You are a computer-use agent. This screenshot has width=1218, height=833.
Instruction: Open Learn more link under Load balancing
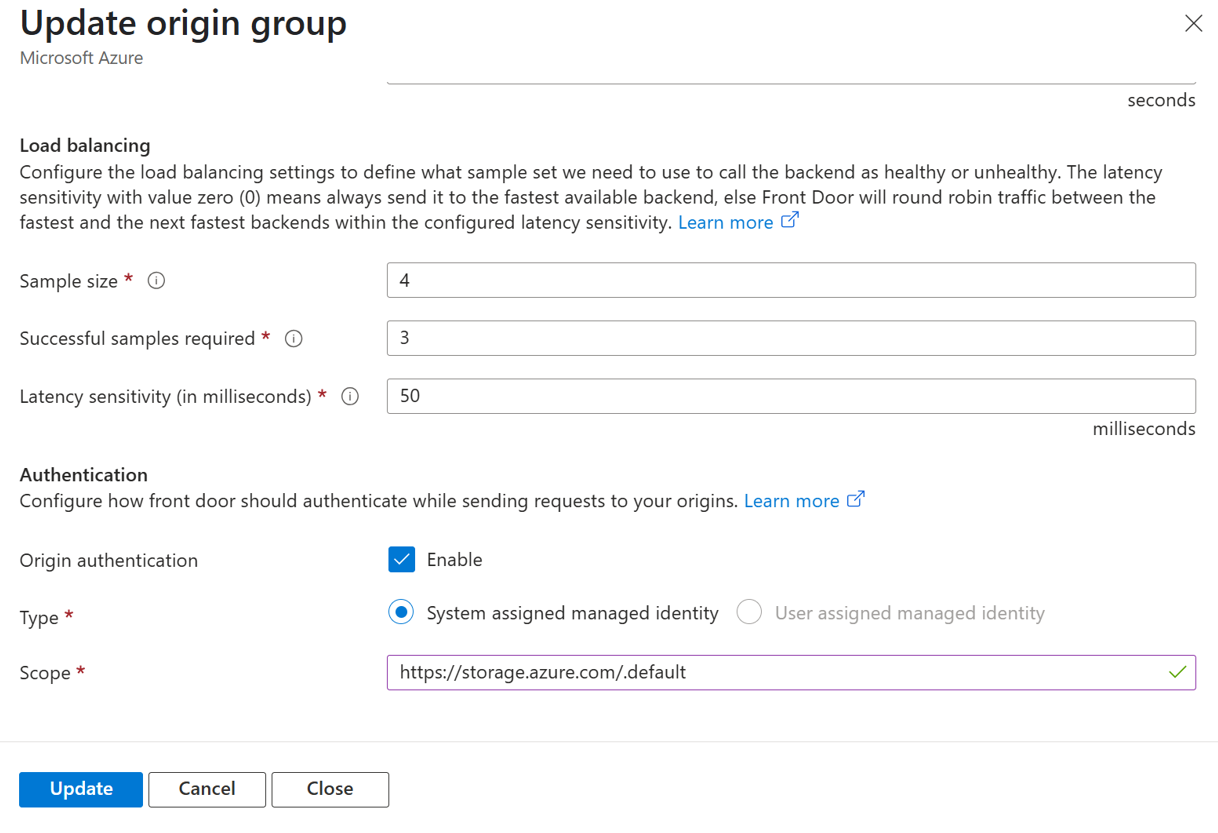725,223
